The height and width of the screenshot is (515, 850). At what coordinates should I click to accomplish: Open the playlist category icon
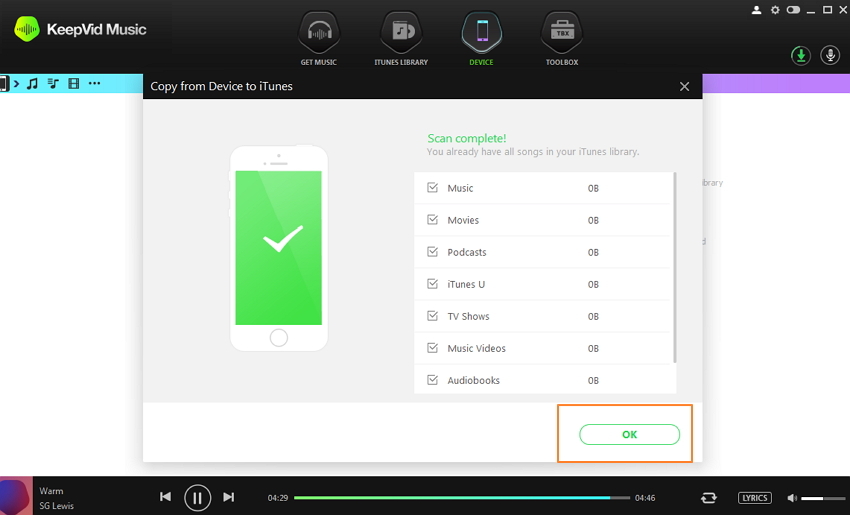point(53,84)
